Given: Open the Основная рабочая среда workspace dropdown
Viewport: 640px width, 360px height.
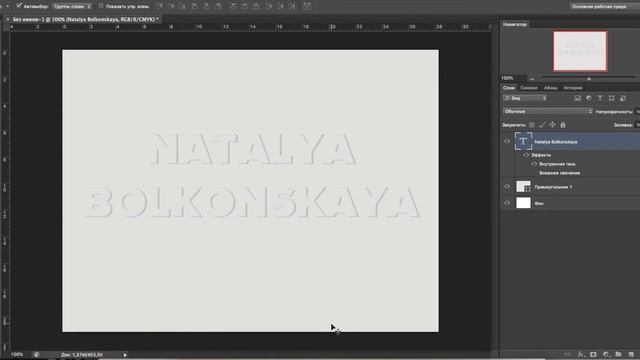Looking at the screenshot, I should [604, 6].
